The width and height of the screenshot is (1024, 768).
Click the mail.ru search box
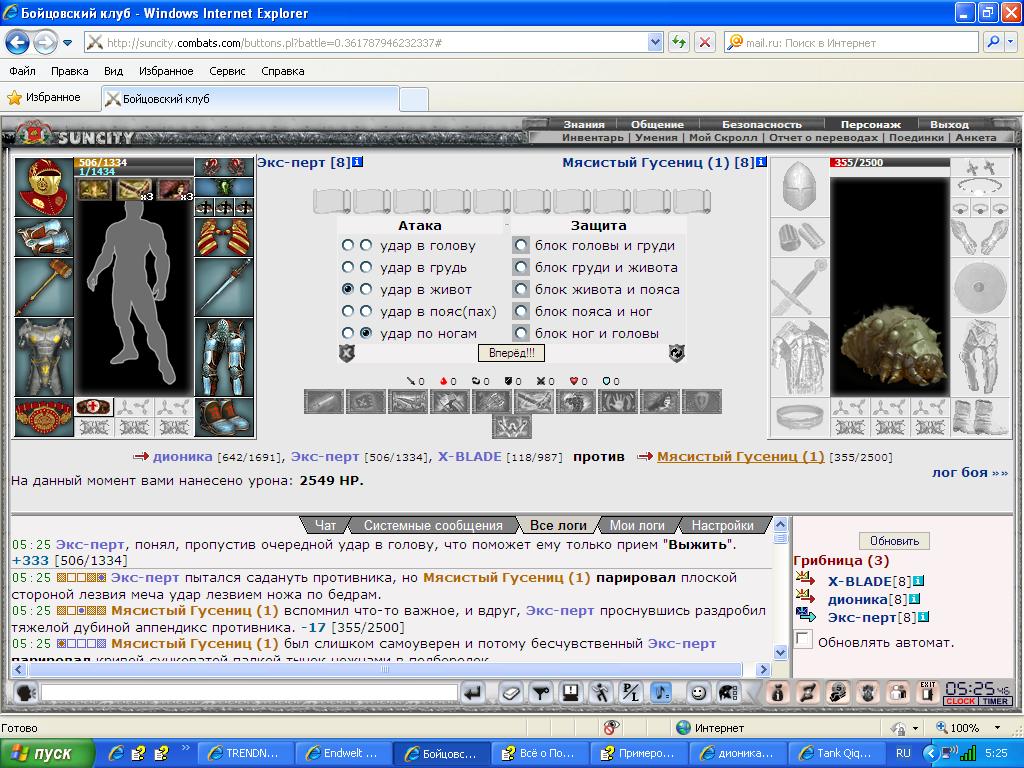pos(852,42)
